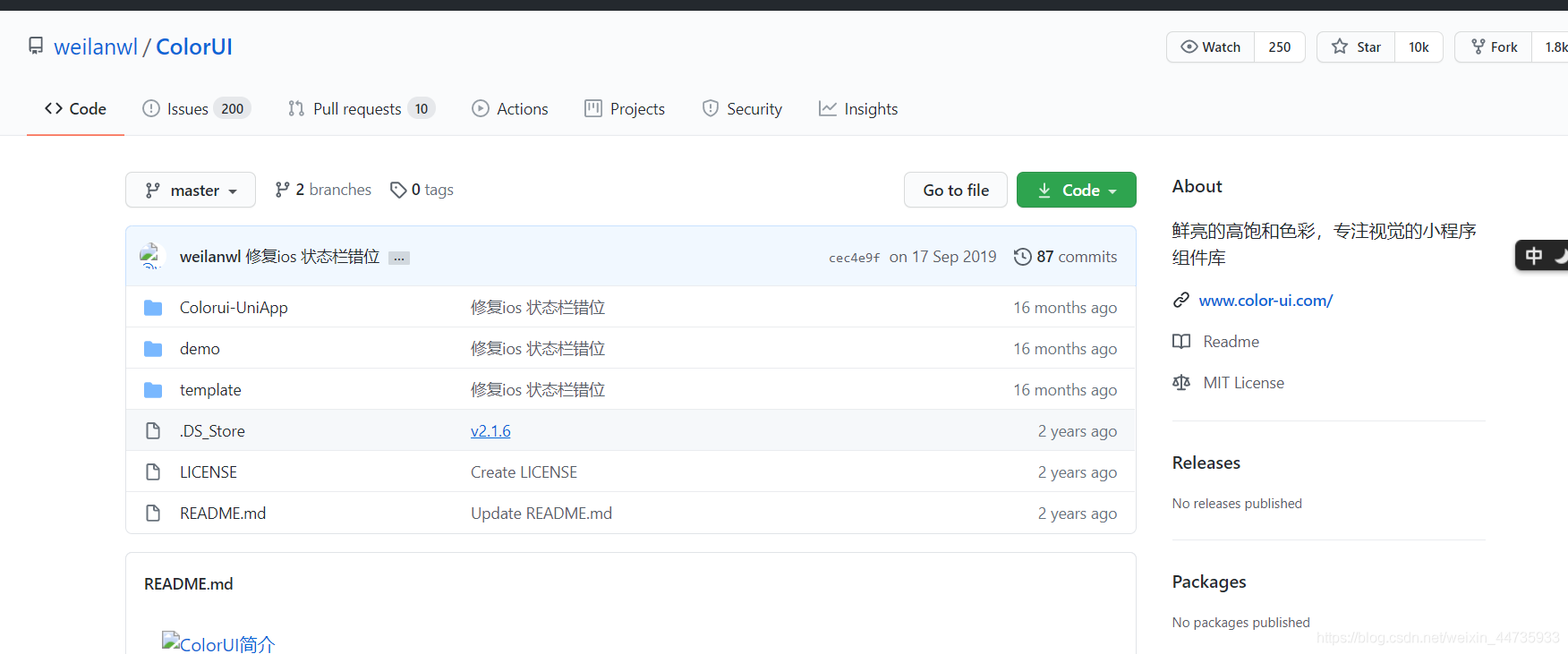Open commit message in Colorui-UniApp row
Viewport: 1568px width, 654px height.
[x=538, y=308]
